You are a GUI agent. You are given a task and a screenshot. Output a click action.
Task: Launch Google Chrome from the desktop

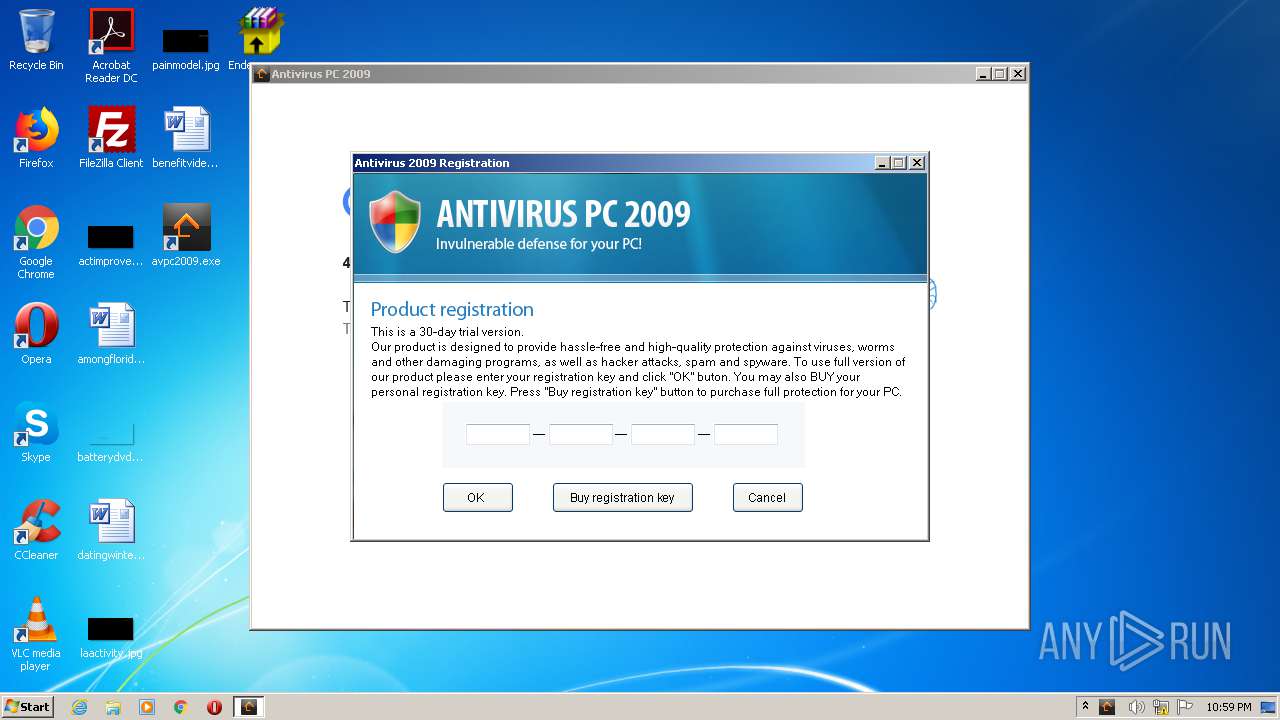(36, 242)
